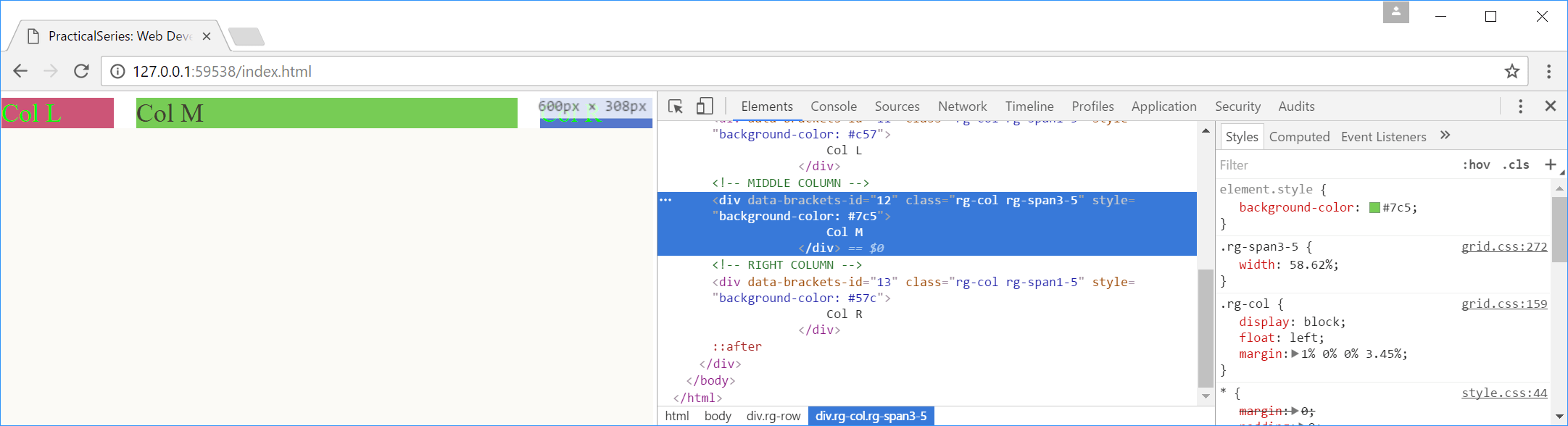Viewport: 1568px width, 426px height.
Task: Open the Network tab
Action: (x=963, y=106)
